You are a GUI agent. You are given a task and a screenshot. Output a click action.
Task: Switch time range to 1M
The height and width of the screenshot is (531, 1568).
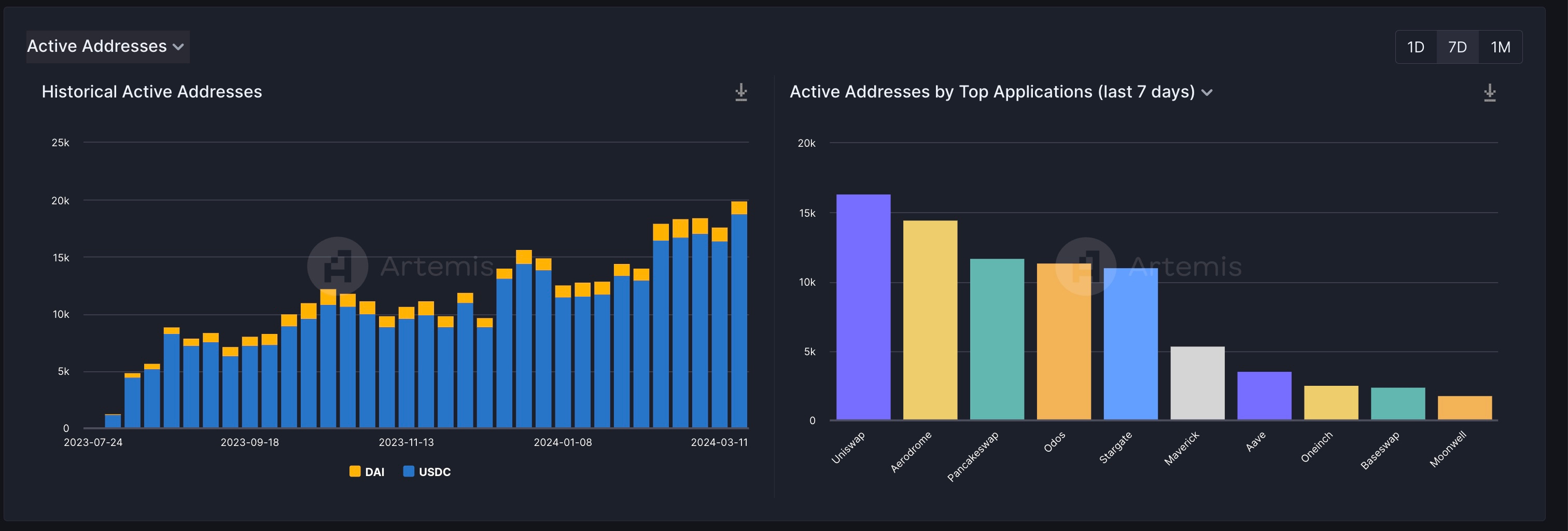[x=1501, y=47]
